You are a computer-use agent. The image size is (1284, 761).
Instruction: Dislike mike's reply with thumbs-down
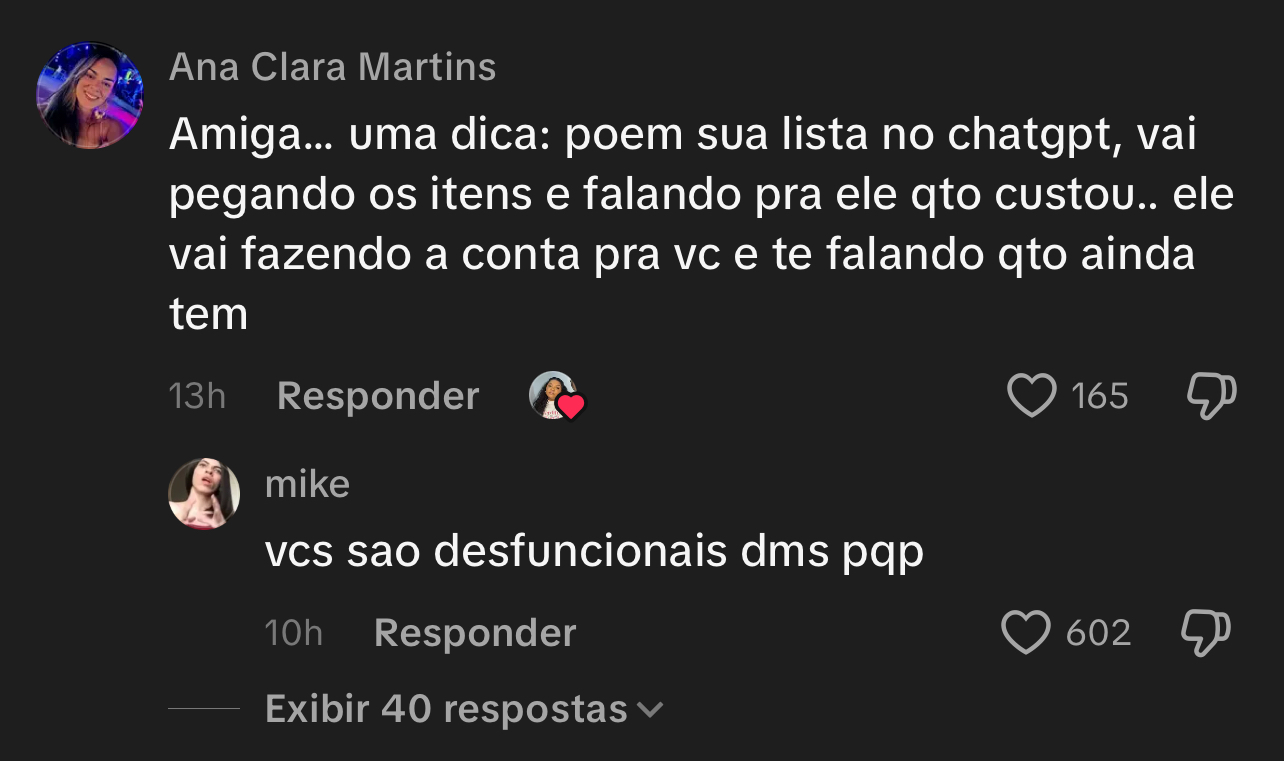click(1206, 633)
